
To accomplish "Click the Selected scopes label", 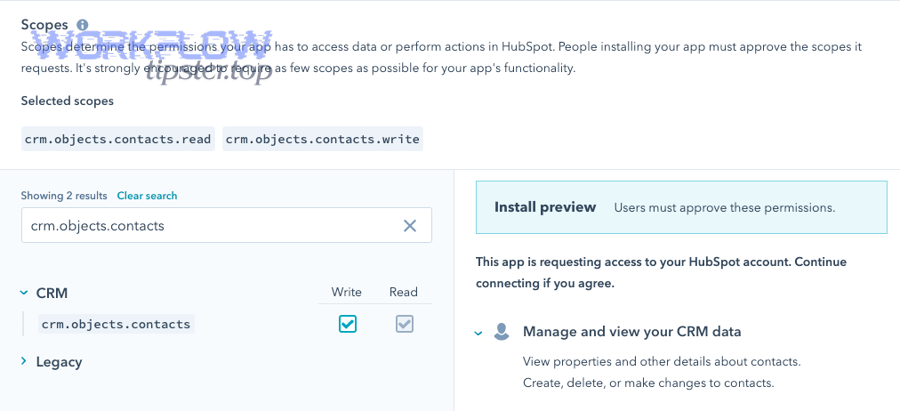I will [67, 101].
